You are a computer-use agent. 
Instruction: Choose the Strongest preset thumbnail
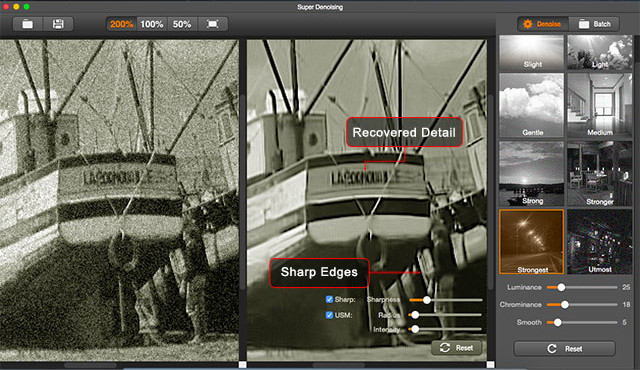click(531, 242)
